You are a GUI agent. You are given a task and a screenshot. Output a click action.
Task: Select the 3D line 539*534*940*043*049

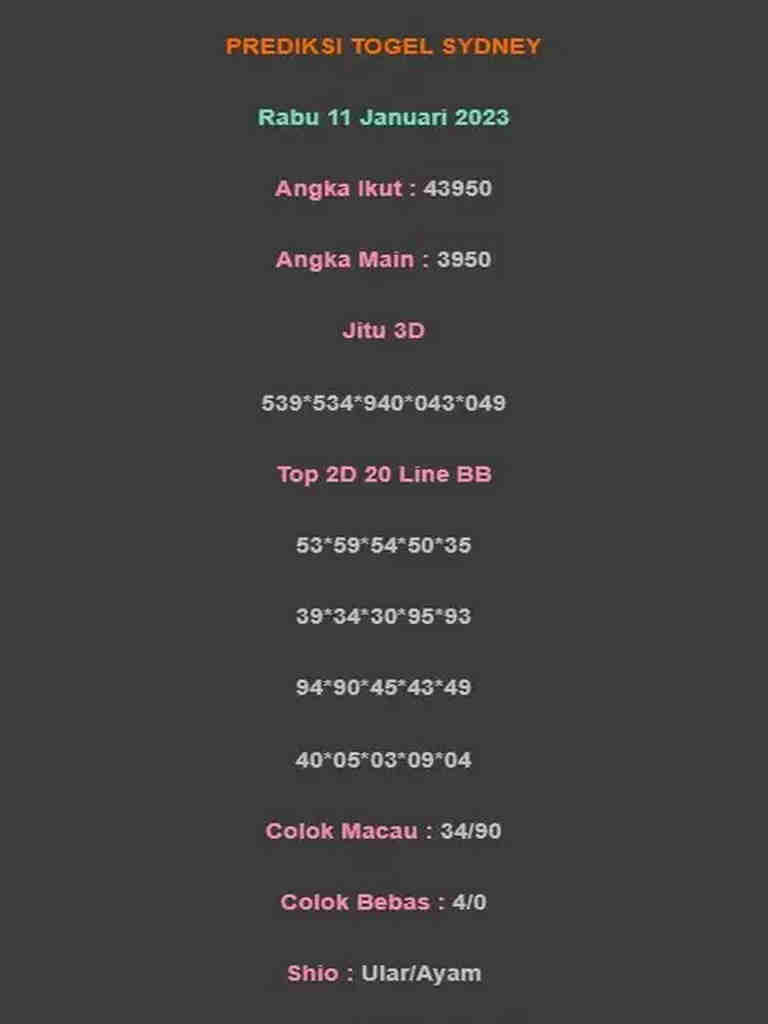pyautogui.click(x=383, y=403)
